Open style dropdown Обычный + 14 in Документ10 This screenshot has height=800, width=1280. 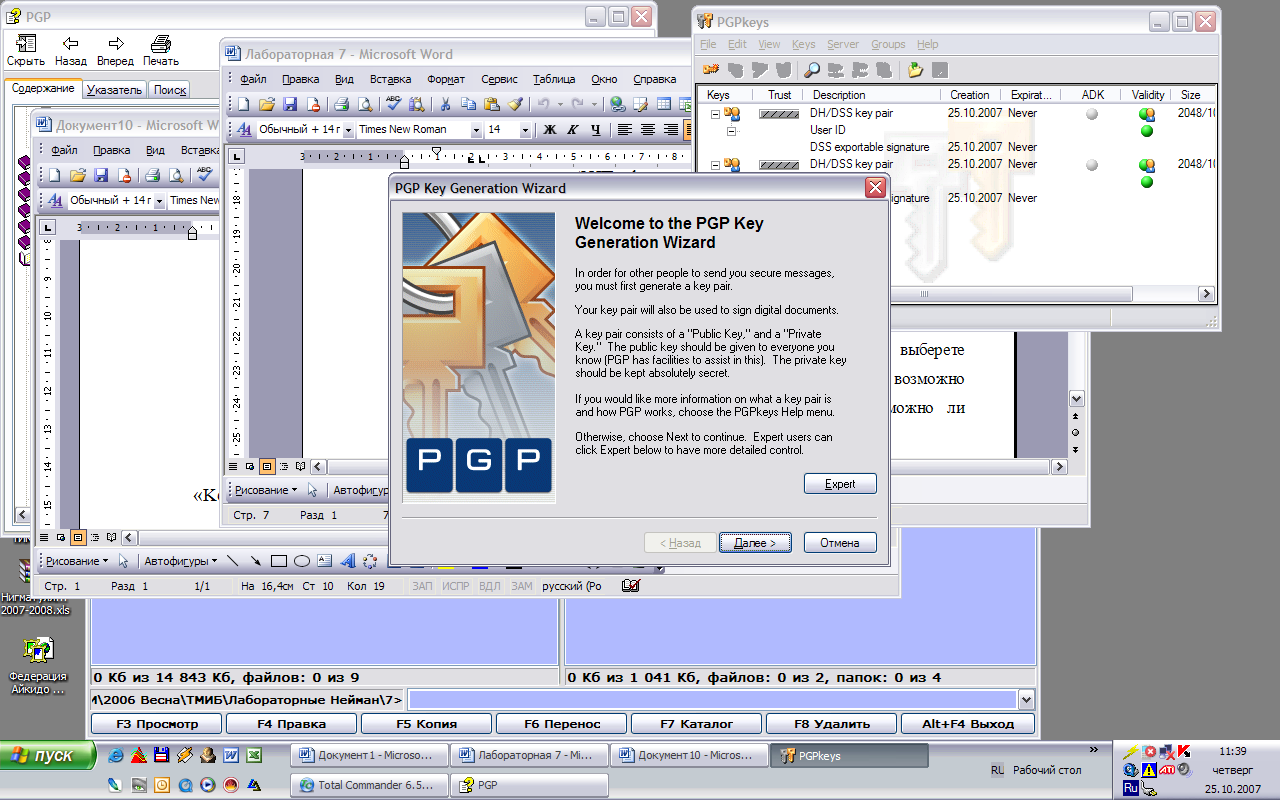pos(159,200)
